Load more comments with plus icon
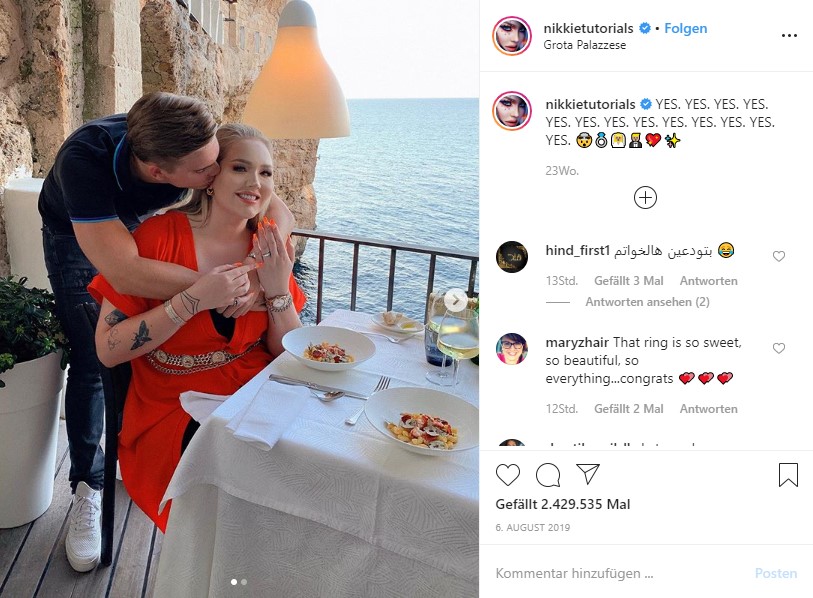813x598 pixels. tap(646, 198)
